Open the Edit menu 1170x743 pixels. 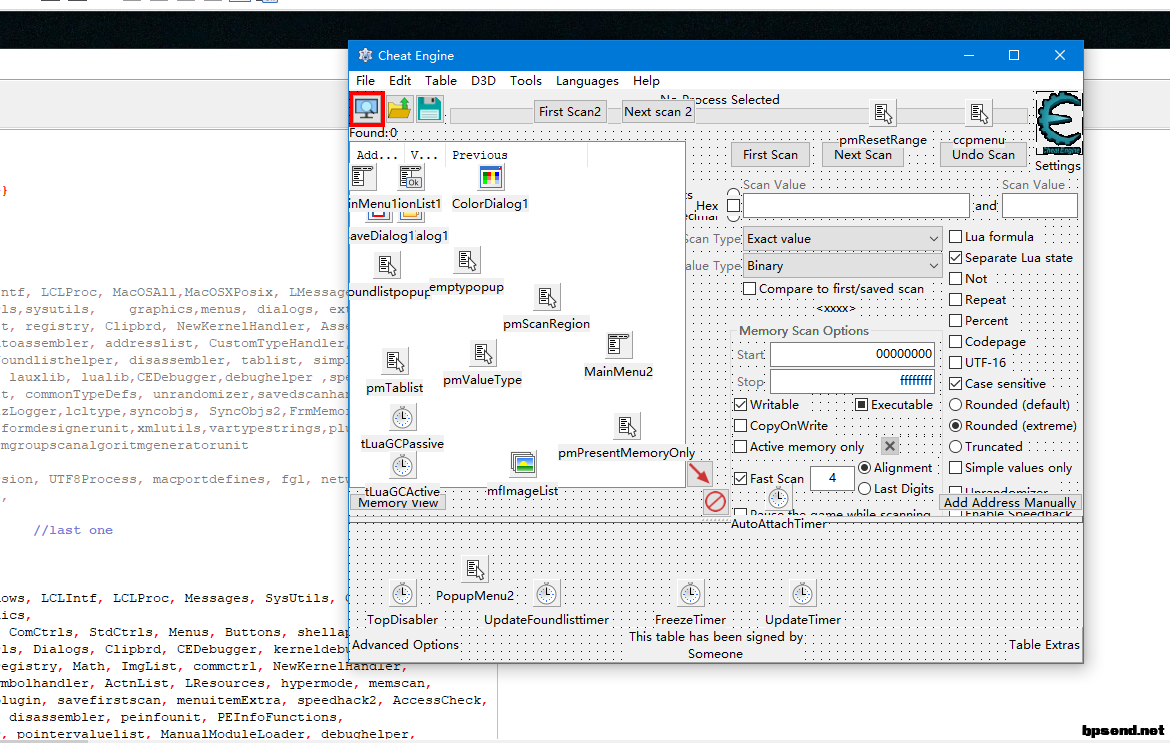[400, 81]
